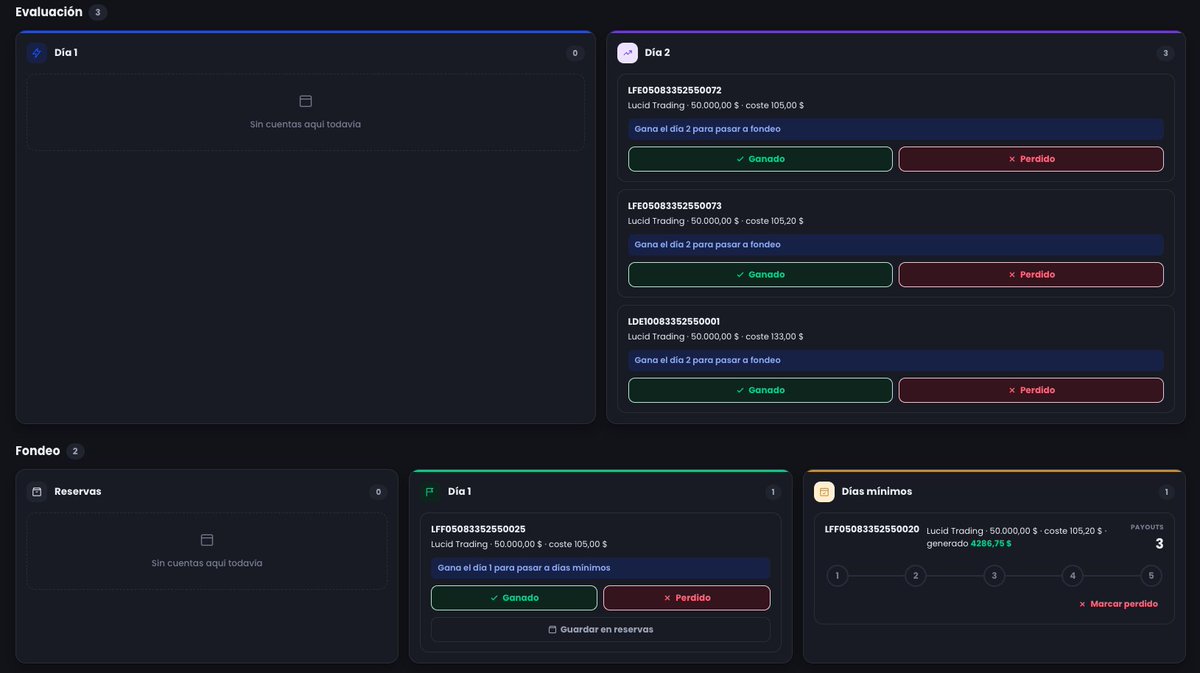Click the Fondeo count badge showing 2
Image resolution: width=1200 pixels, height=673 pixels.
point(75,451)
